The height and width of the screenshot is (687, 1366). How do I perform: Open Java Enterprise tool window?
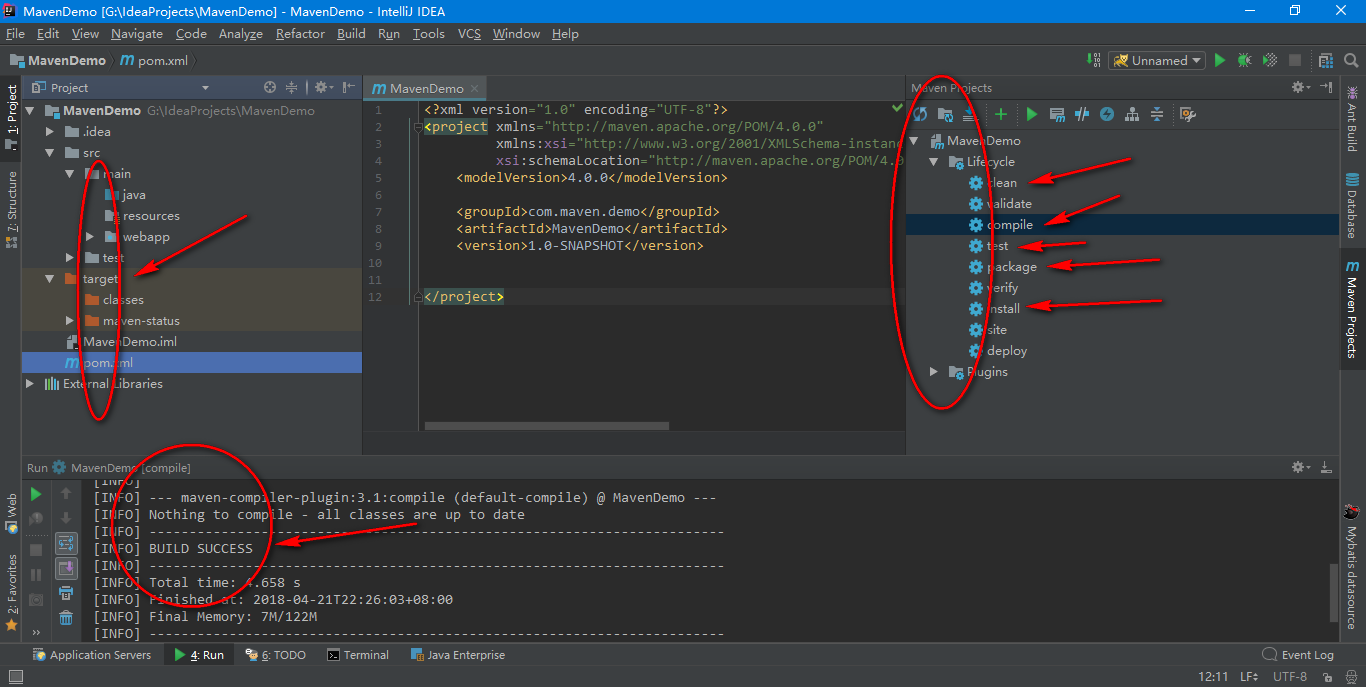pos(457,655)
